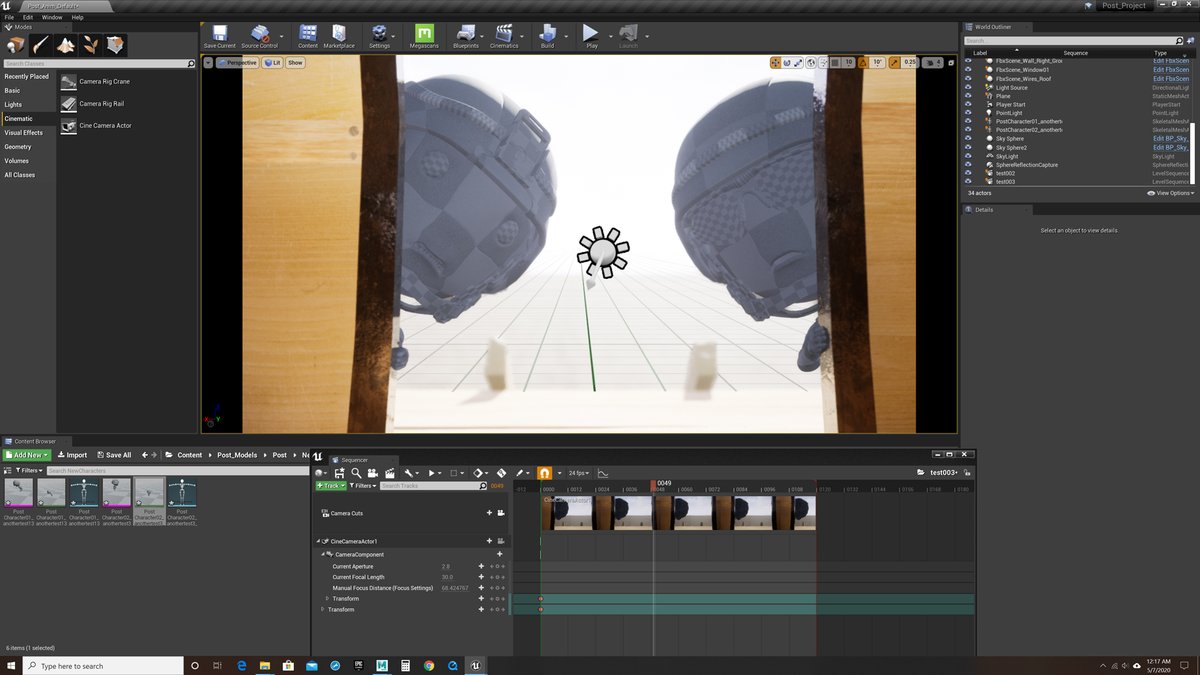This screenshot has width=1200, height=675.
Task: Open the Megascans panel from the toolbar
Action: coord(423,35)
